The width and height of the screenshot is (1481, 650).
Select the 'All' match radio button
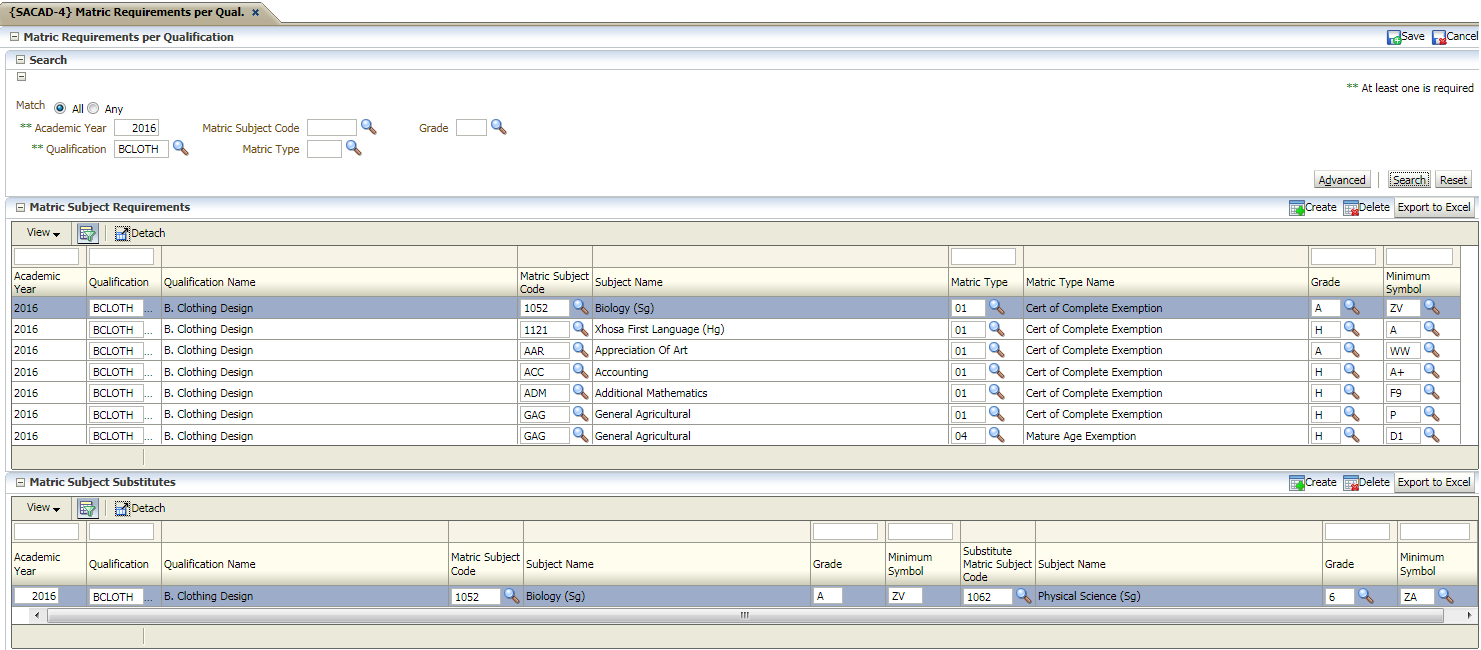coord(61,109)
